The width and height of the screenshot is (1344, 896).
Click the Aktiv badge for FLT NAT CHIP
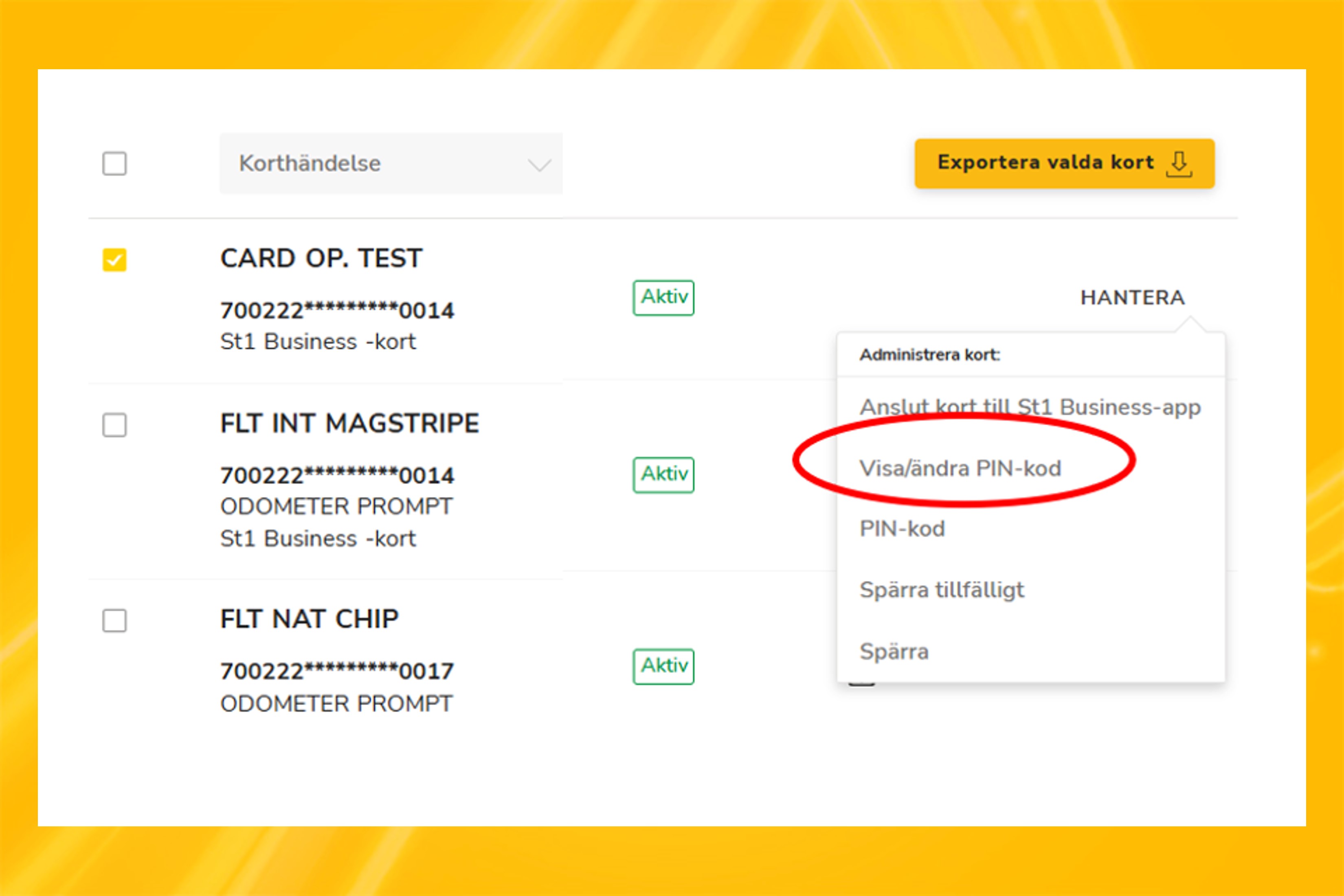[x=663, y=666]
